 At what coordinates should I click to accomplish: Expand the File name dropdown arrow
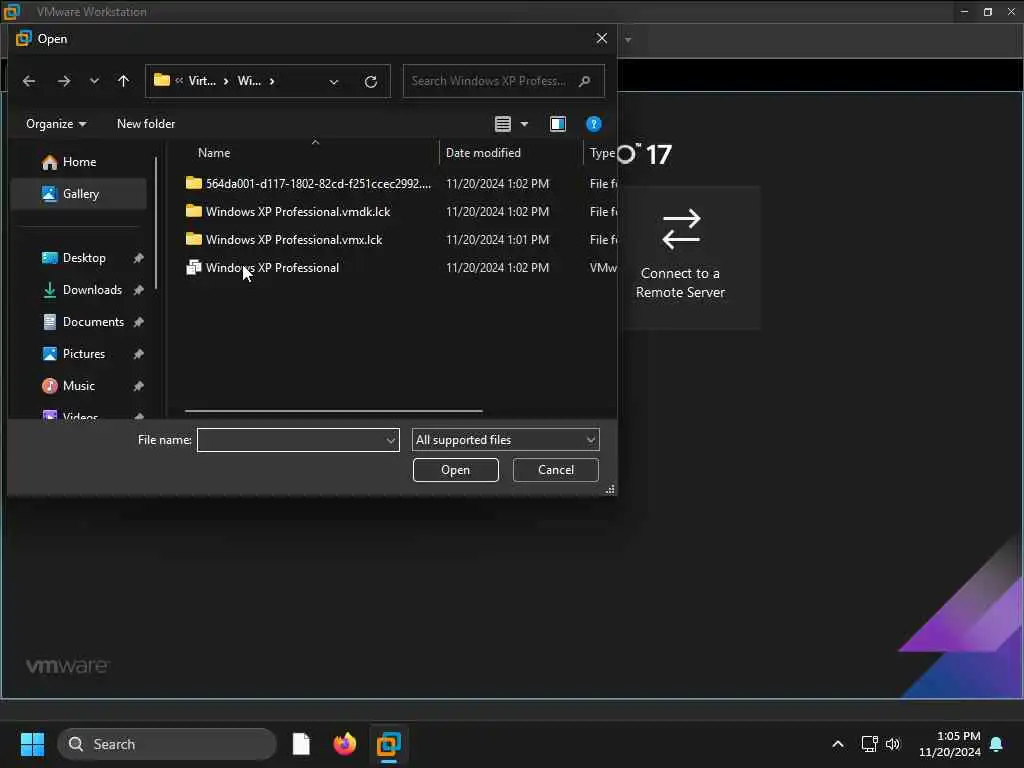tap(391, 440)
